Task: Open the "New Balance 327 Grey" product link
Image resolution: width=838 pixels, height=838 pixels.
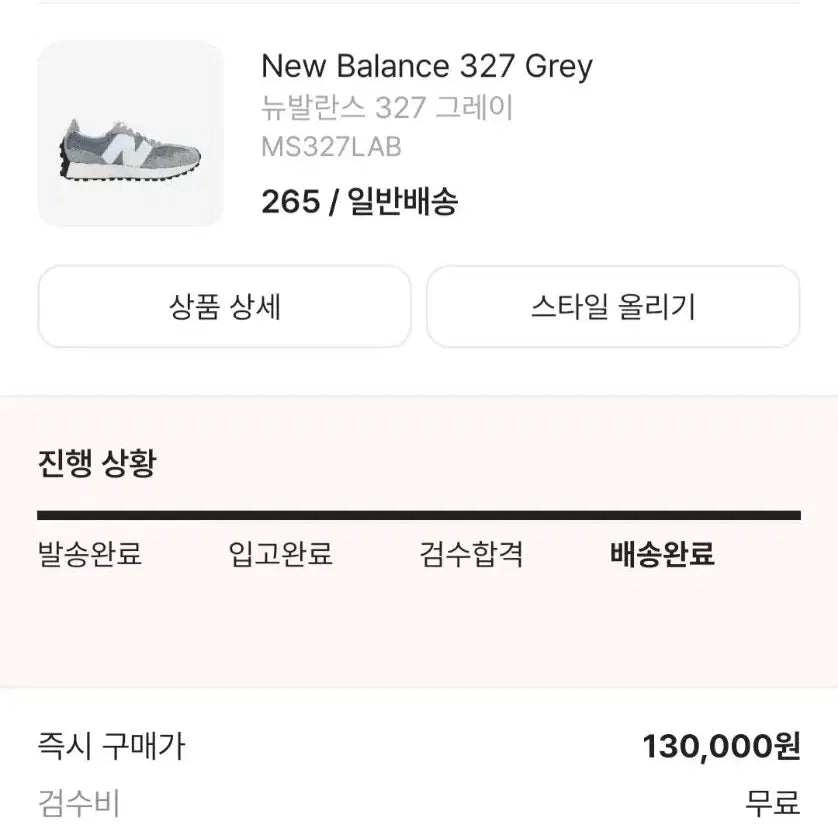Action: 425,68
